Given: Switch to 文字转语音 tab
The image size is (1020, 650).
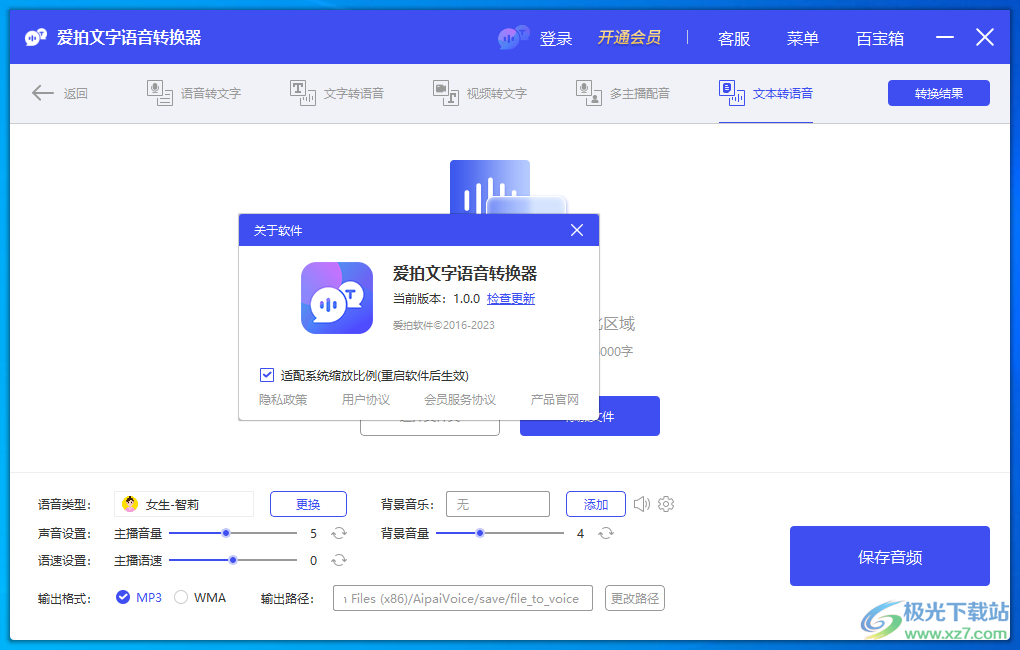Looking at the screenshot, I should tap(337, 93).
